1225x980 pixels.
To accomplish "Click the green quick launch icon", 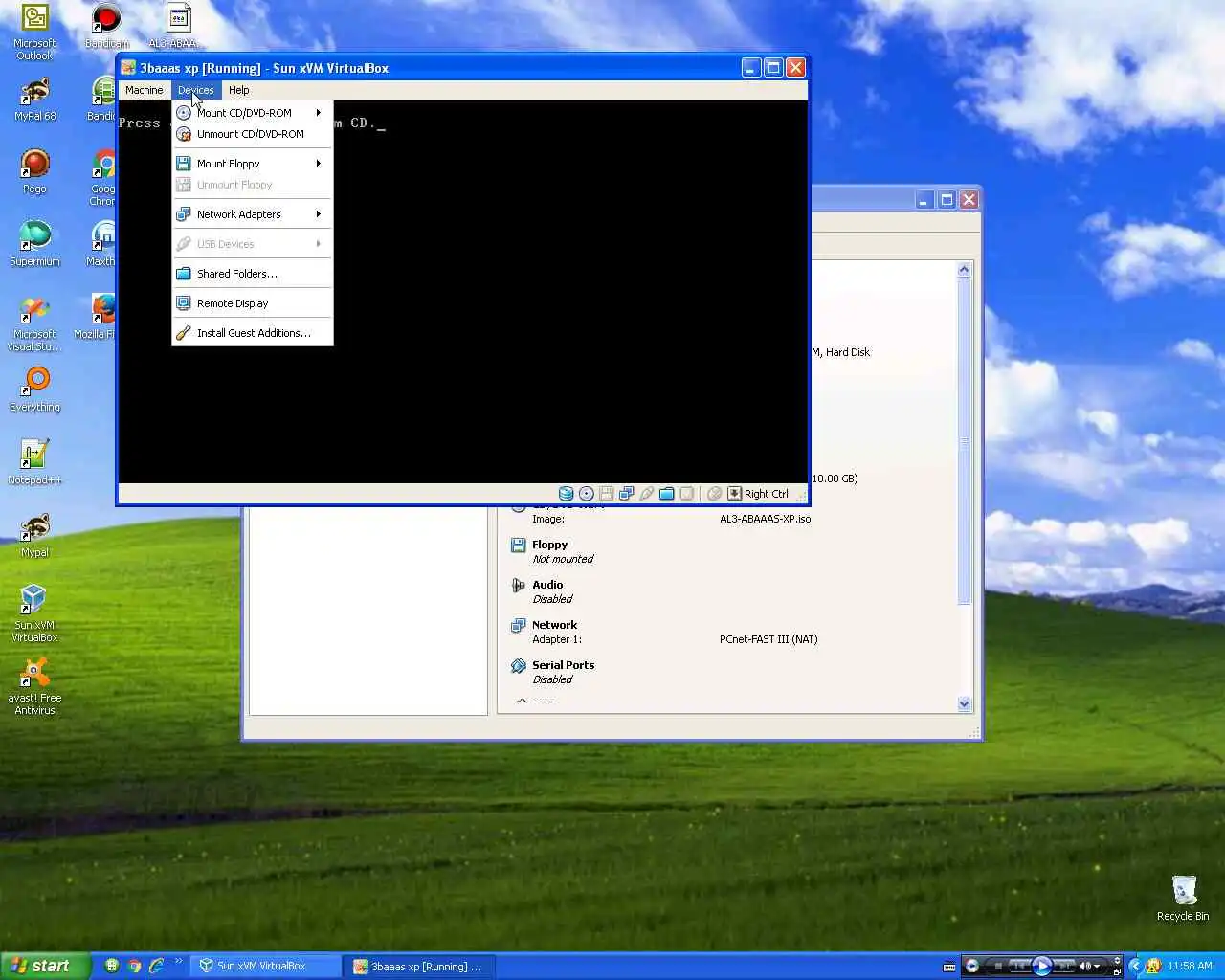I will (112, 966).
